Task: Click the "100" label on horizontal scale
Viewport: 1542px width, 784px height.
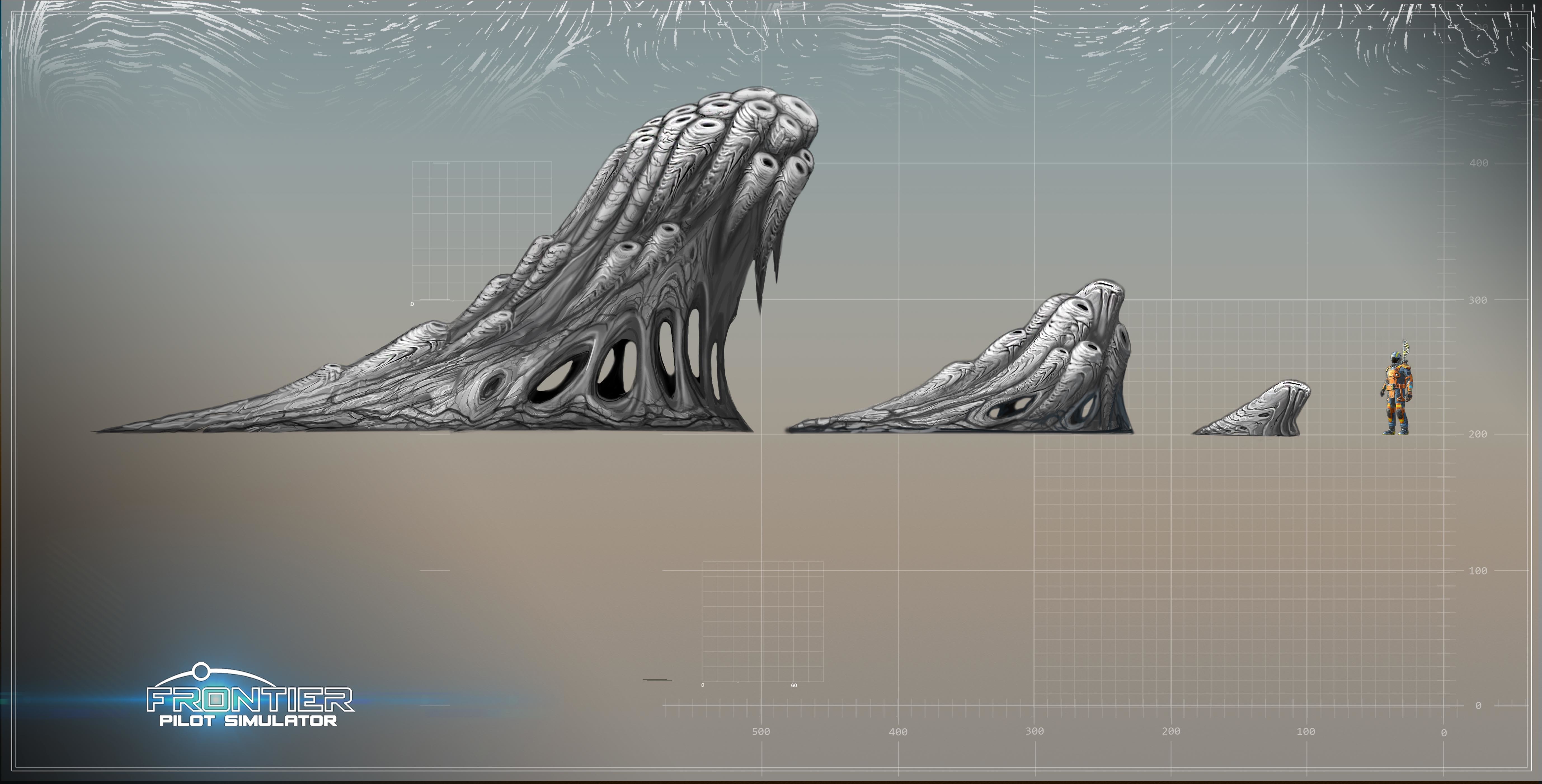Action: click(1306, 732)
